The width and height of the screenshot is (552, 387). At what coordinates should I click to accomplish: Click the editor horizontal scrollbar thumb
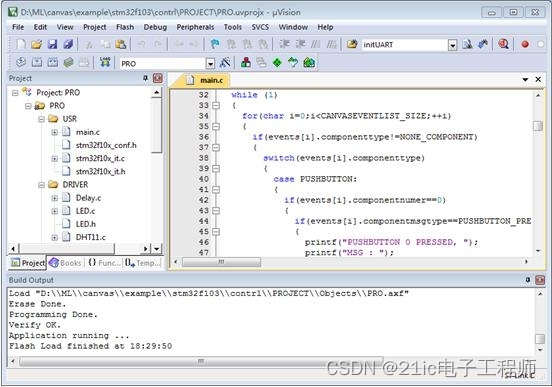[x=222, y=262]
